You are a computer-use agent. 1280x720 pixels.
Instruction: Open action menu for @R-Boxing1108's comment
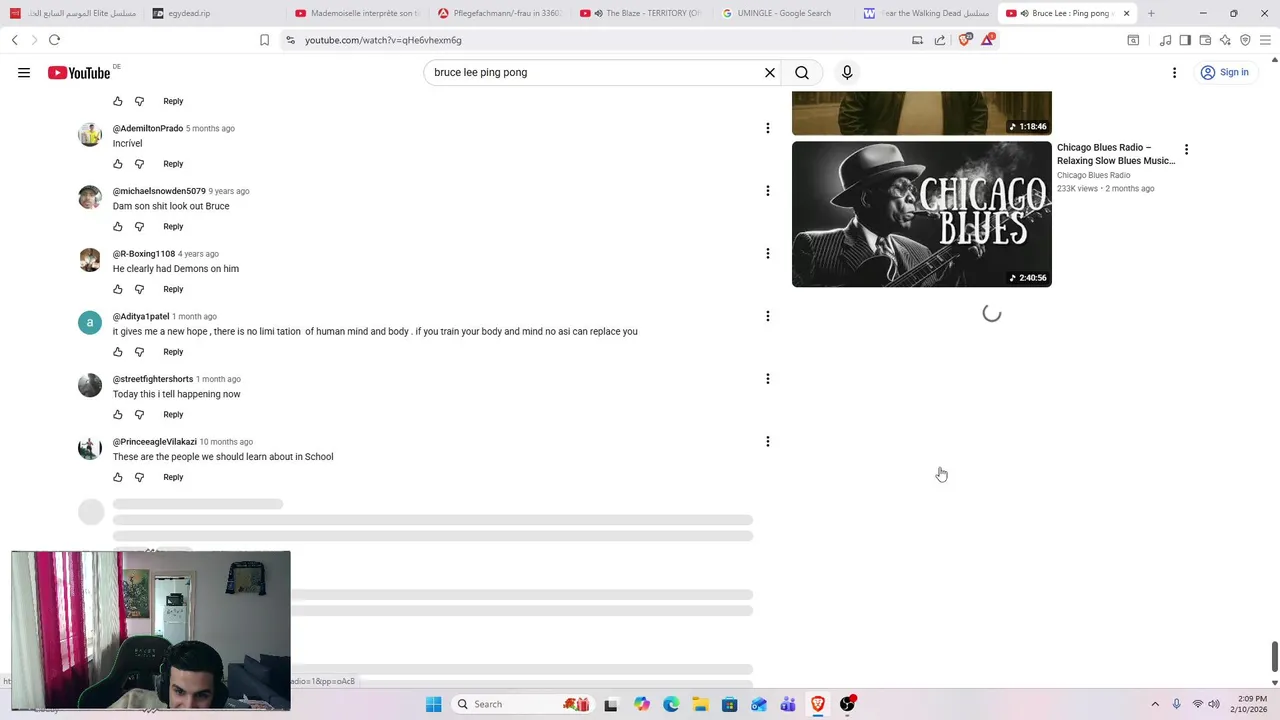point(768,253)
